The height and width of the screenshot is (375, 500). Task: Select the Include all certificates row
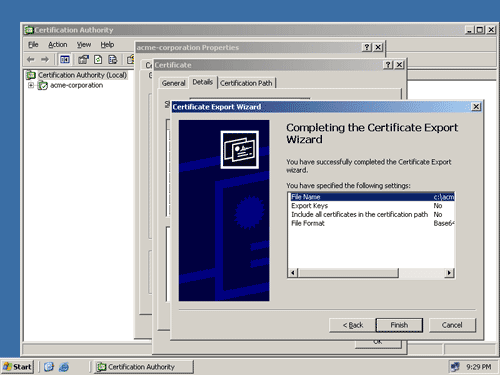[x=371, y=214]
